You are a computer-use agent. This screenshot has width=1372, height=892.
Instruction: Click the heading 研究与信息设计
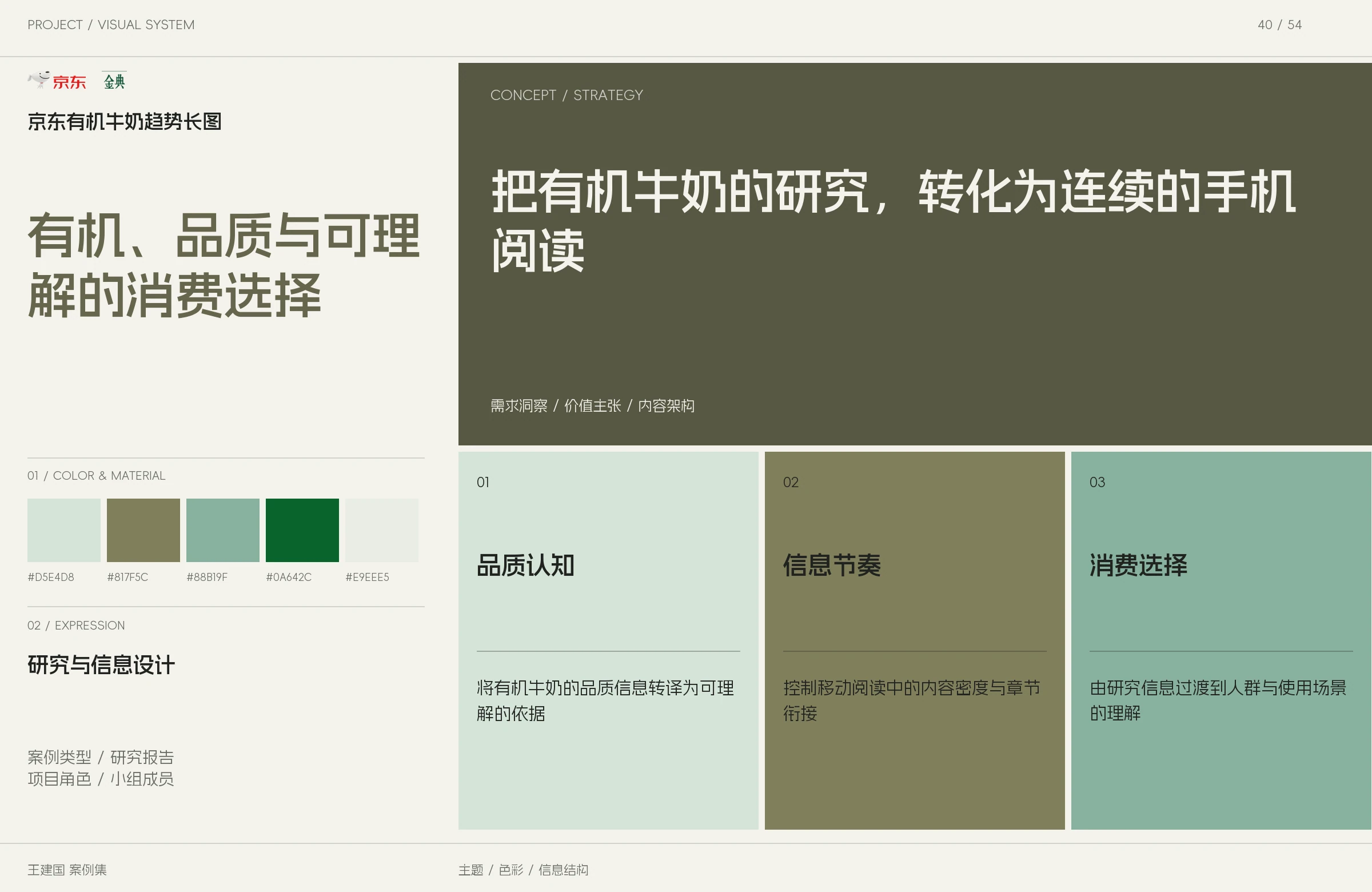click(x=101, y=665)
